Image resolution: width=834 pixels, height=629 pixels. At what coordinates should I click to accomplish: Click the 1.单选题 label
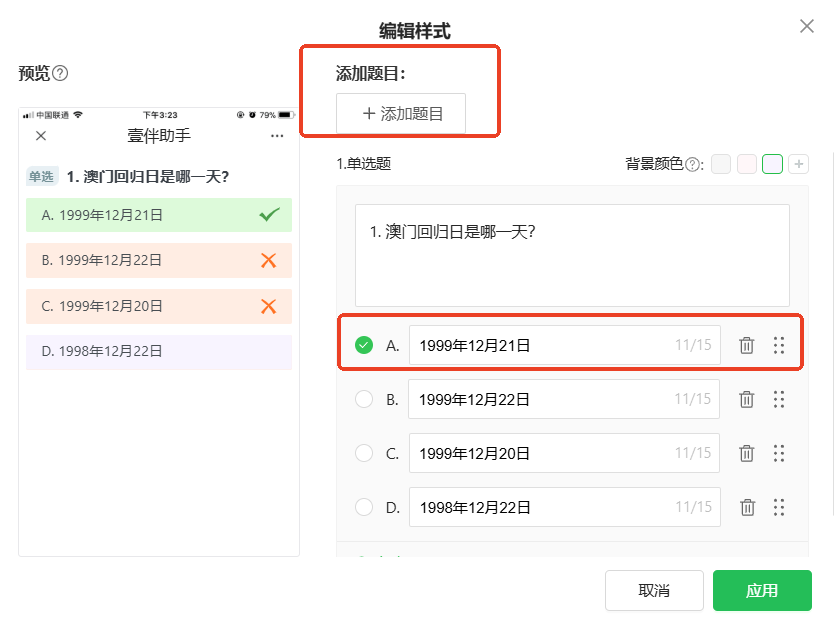pyautogui.click(x=364, y=164)
